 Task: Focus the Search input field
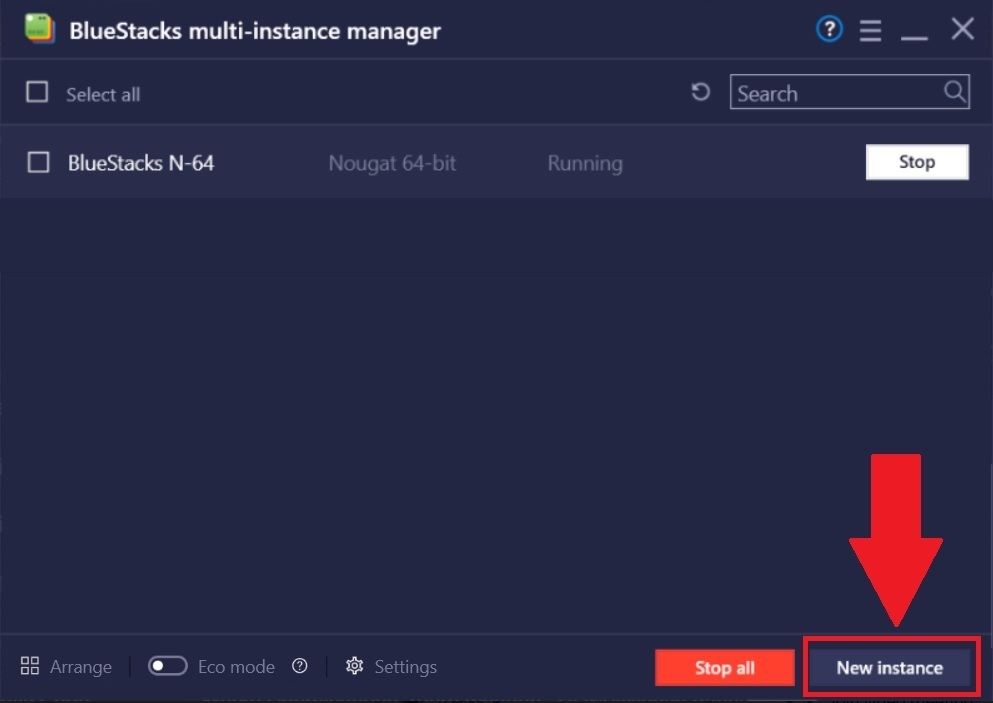(x=849, y=92)
